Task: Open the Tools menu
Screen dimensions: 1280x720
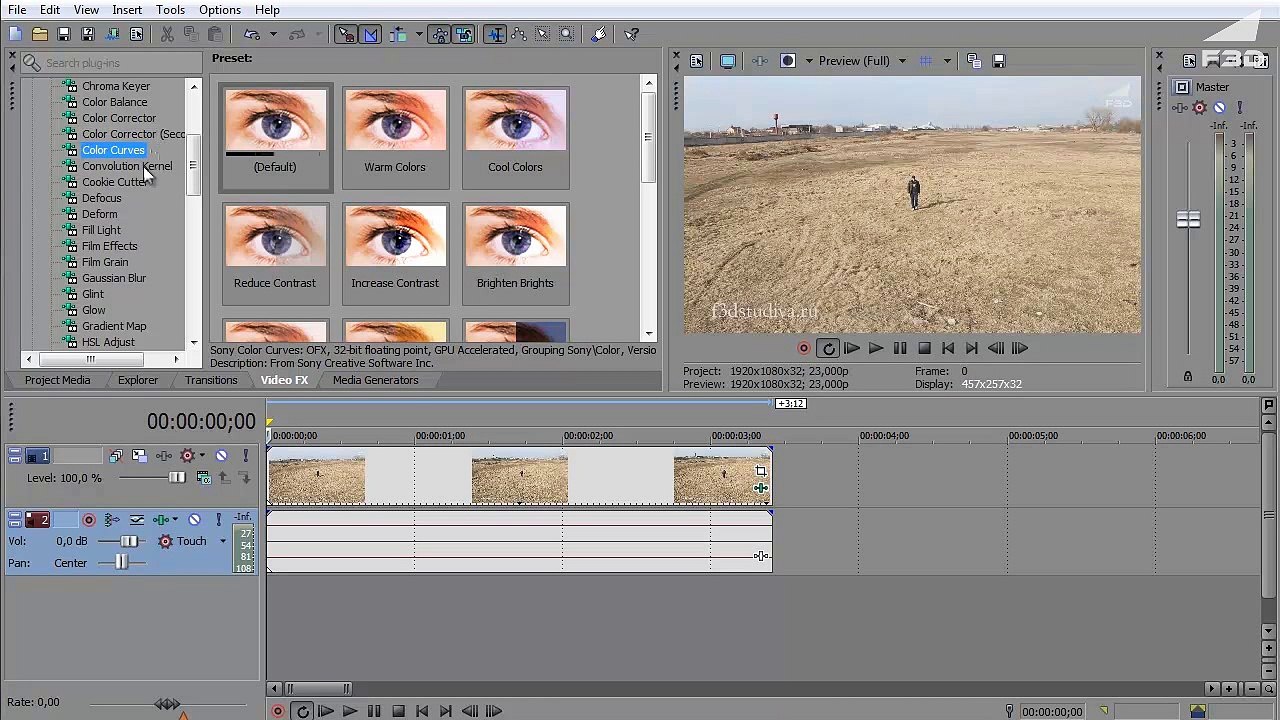Action: point(170,10)
